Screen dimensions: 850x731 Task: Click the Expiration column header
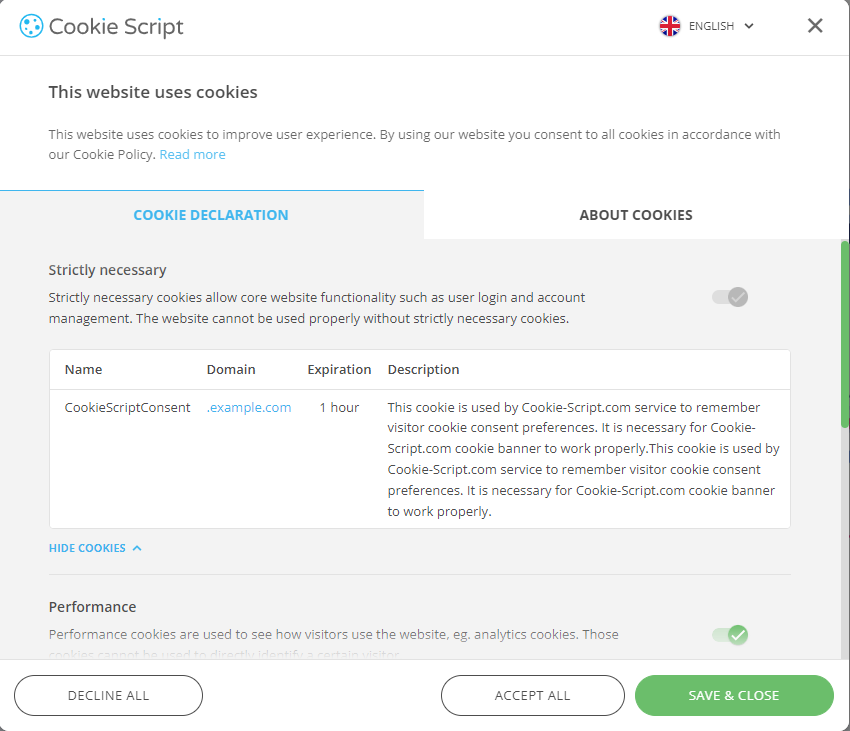click(339, 369)
